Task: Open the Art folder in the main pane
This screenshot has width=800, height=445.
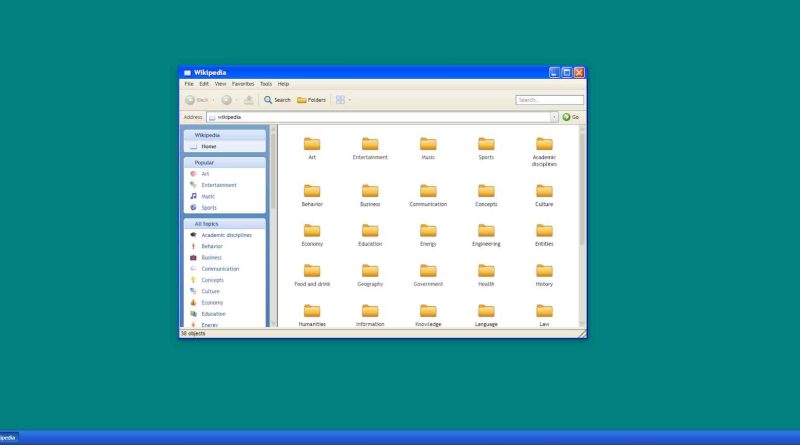Action: 312,149
